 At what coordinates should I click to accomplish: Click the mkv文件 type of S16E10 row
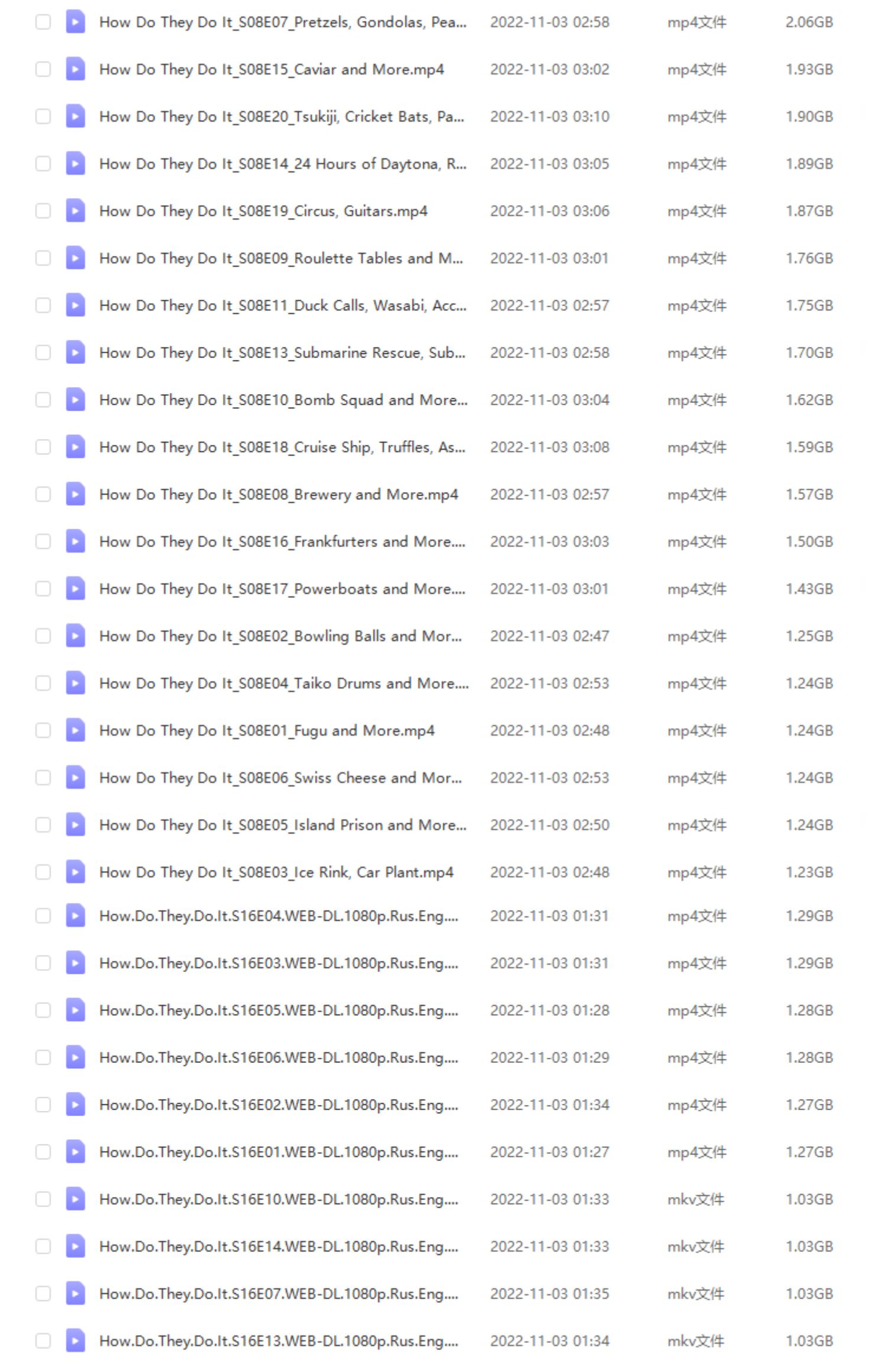click(696, 1199)
